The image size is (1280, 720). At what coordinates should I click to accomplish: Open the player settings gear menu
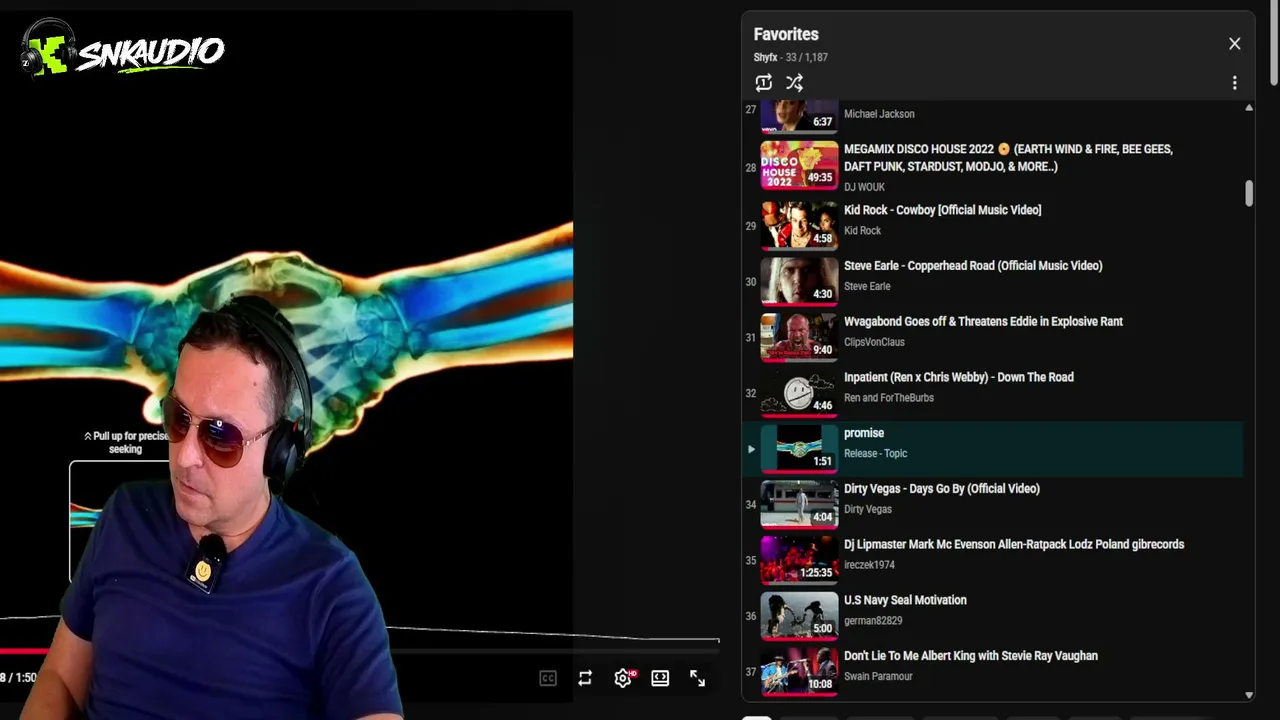623,678
